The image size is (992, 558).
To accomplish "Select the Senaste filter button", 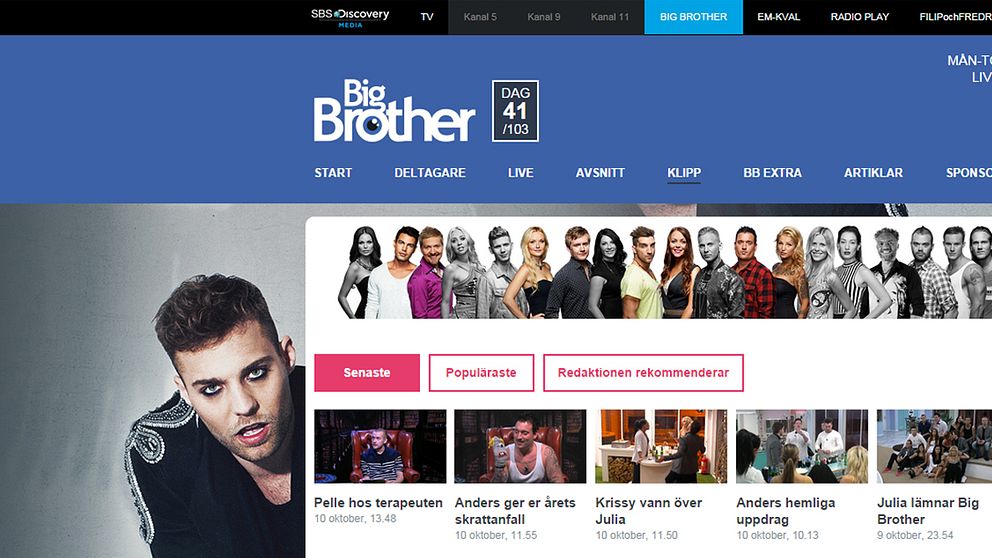I will click(x=367, y=373).
